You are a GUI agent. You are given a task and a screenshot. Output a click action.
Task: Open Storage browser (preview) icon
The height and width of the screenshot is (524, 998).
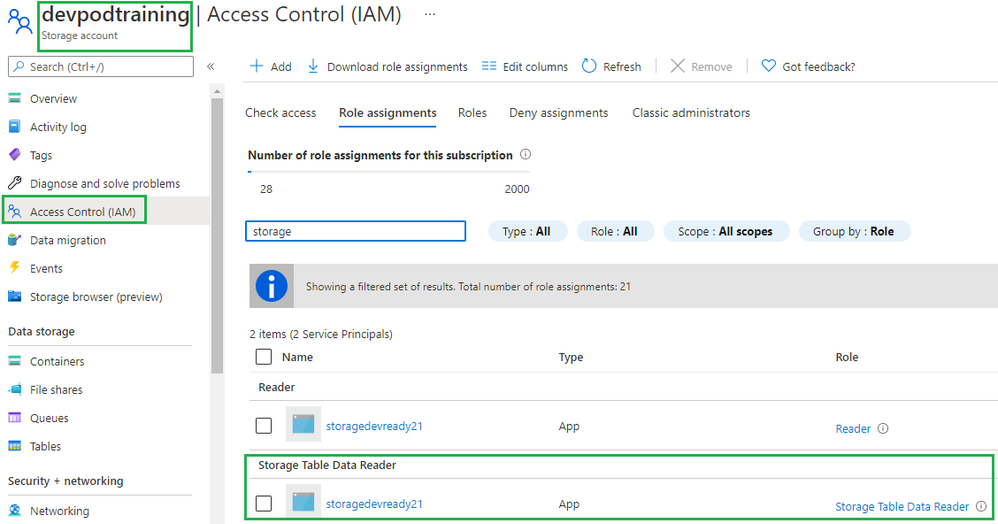(14, 297)
